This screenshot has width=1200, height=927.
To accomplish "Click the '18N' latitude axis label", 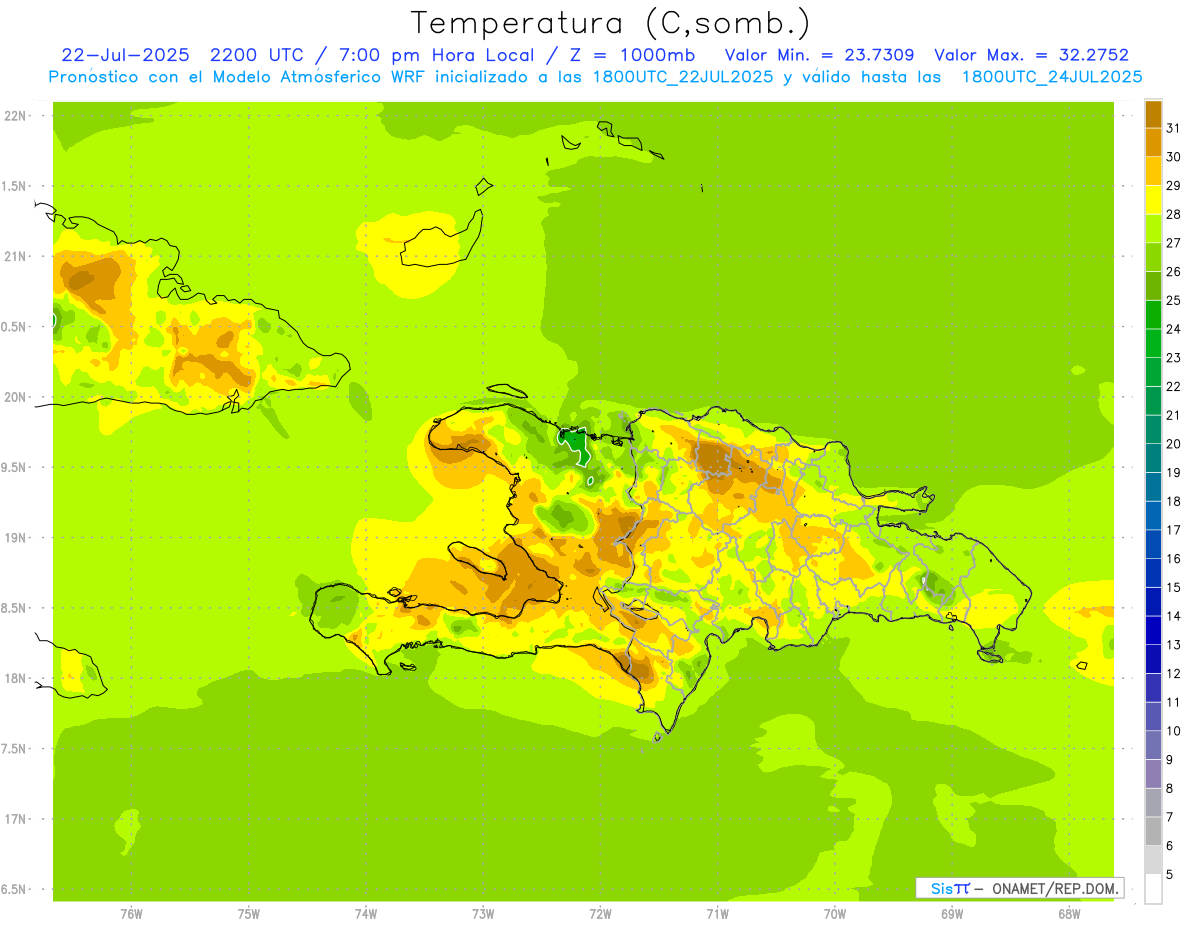I will click(15, 678).
